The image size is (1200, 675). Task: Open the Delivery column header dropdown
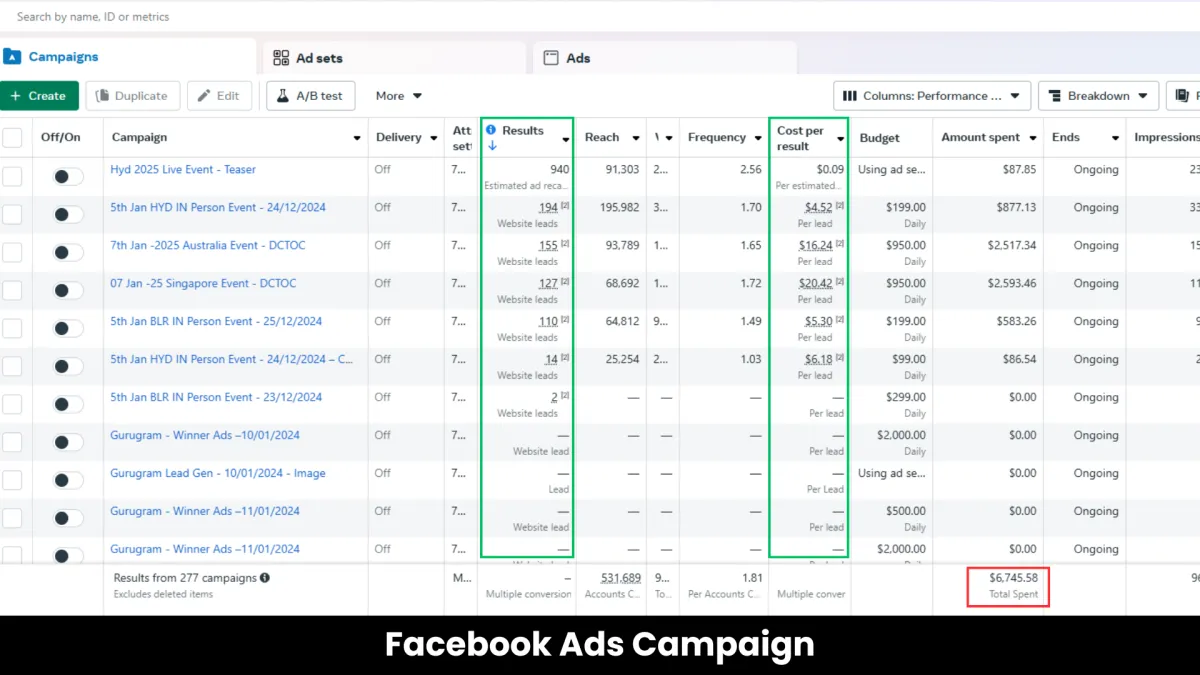434,138
